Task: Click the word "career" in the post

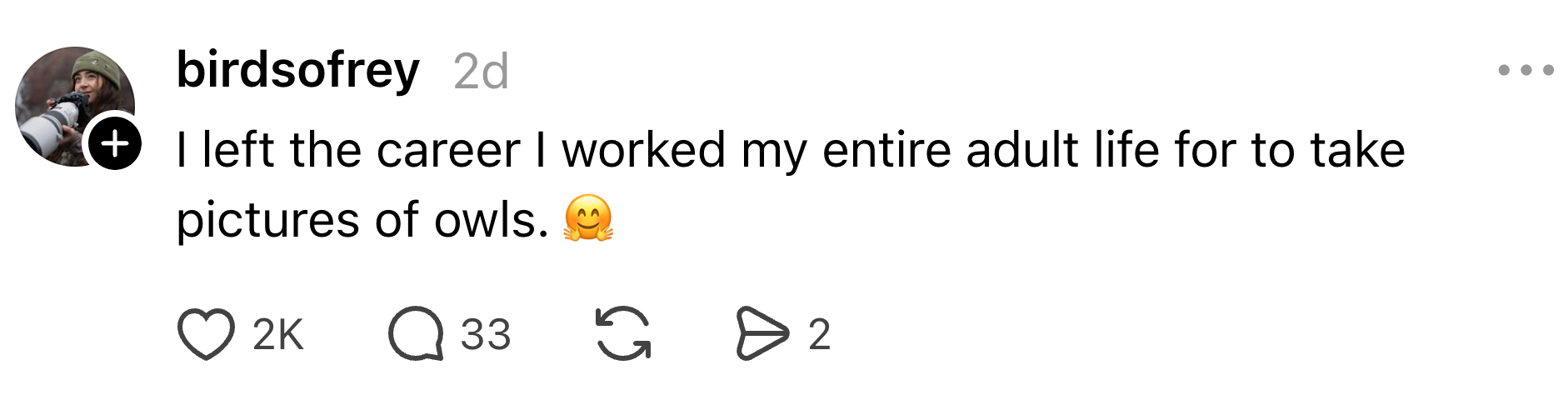Action: (447, 151)
